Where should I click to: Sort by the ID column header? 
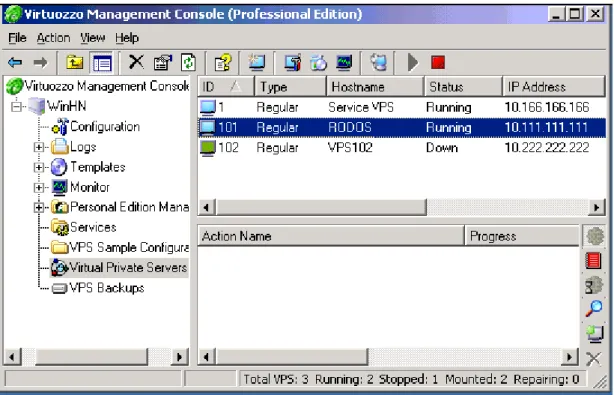(226, 87)
